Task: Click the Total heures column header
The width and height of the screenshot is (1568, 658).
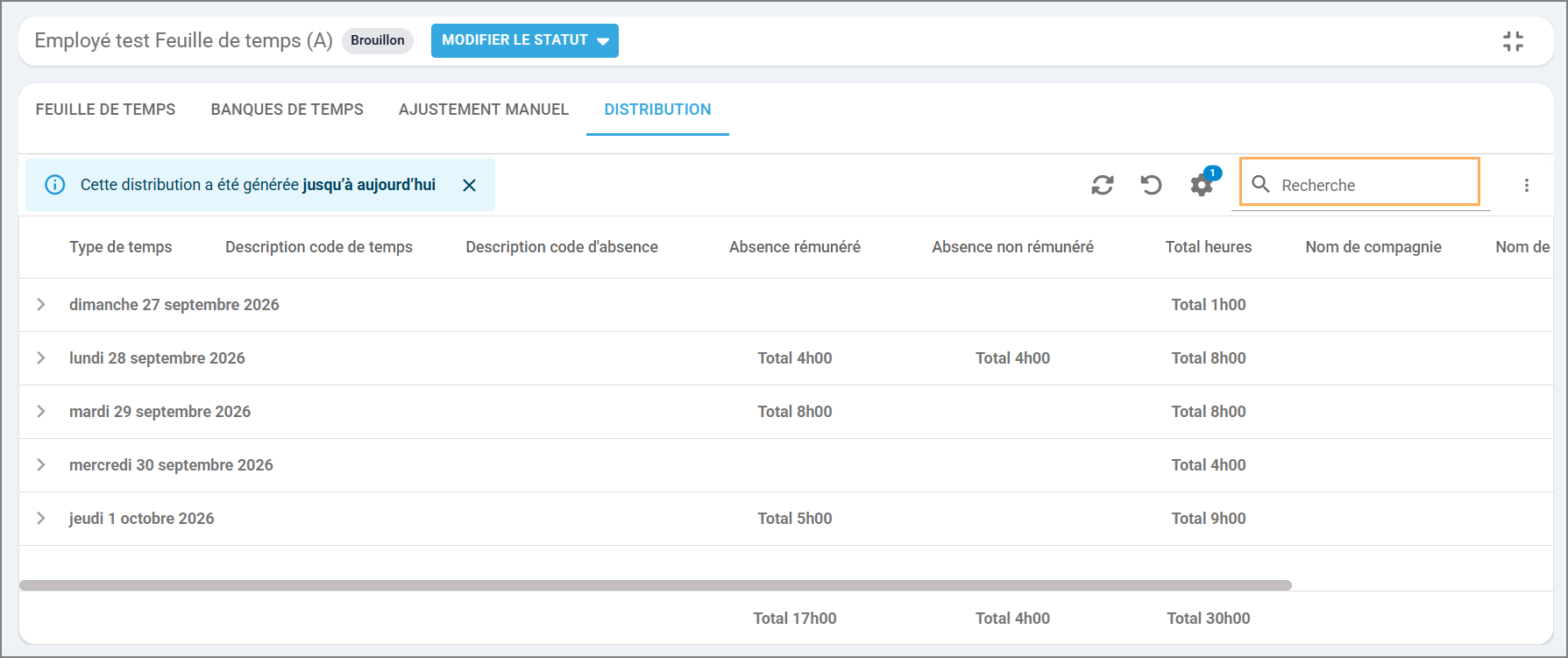Action: point(1209,247)
